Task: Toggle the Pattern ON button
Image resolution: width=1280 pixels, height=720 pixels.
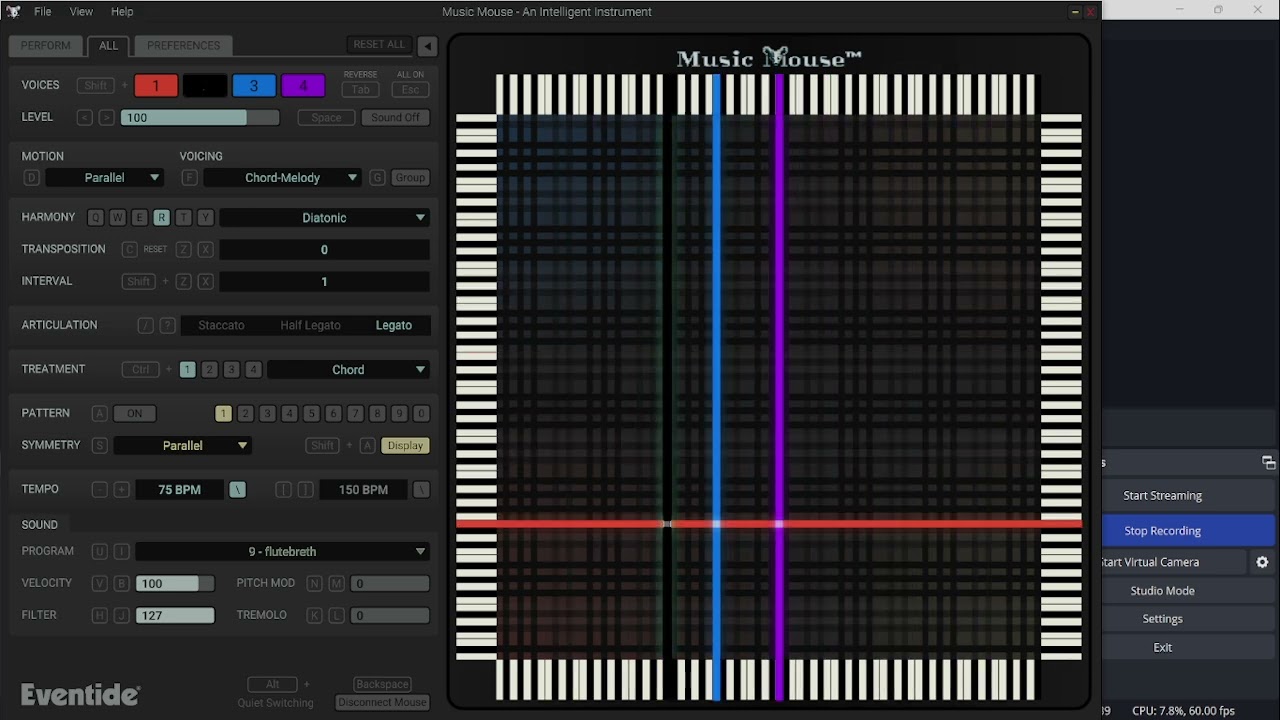Action: (x=135, y=414)
